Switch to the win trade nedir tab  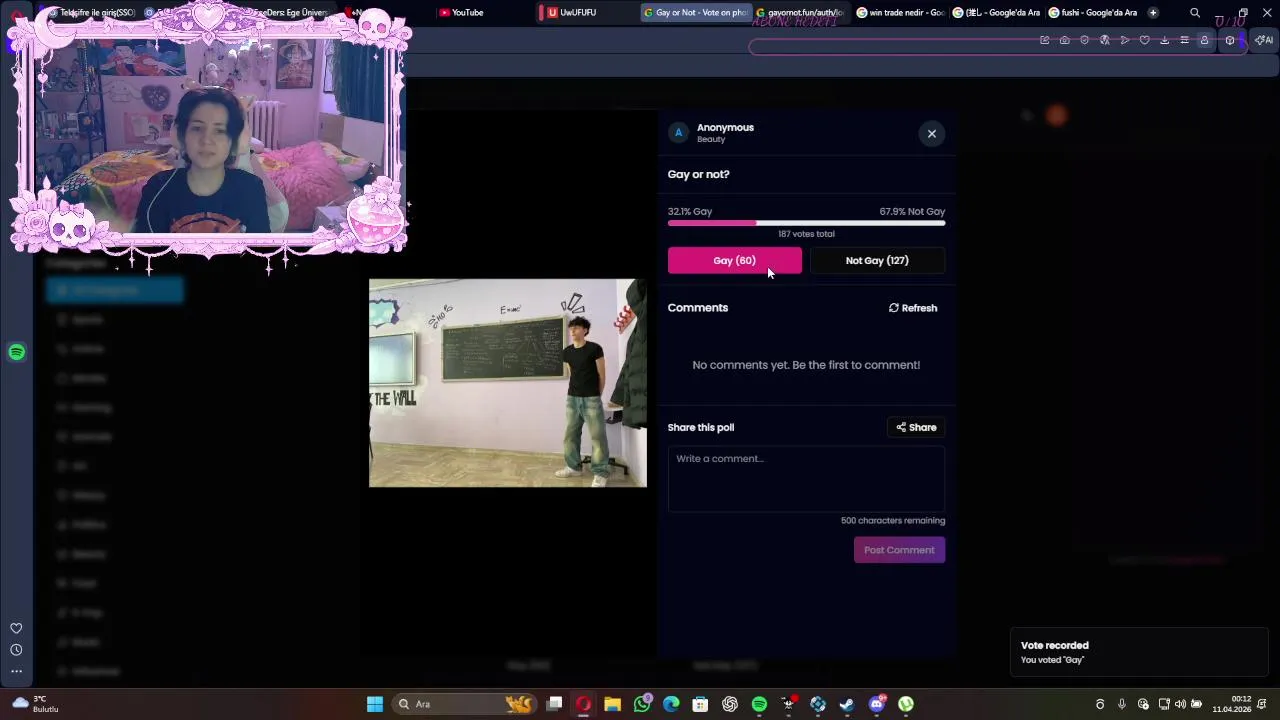click(x=900, y=13)
